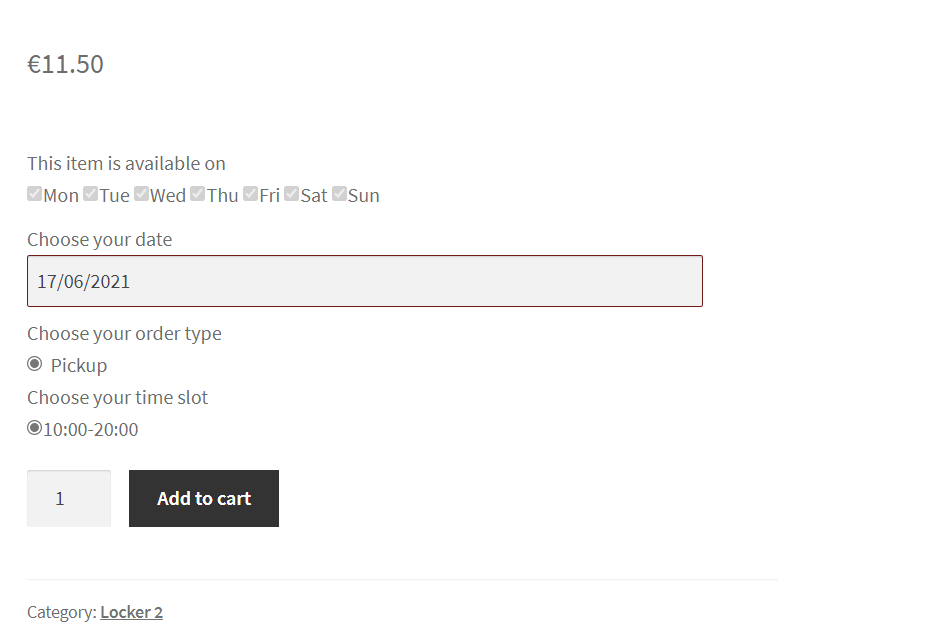The image size is (945, 641).
Task: Click the €11.50 price text
Action: click(x=65, y=64)
